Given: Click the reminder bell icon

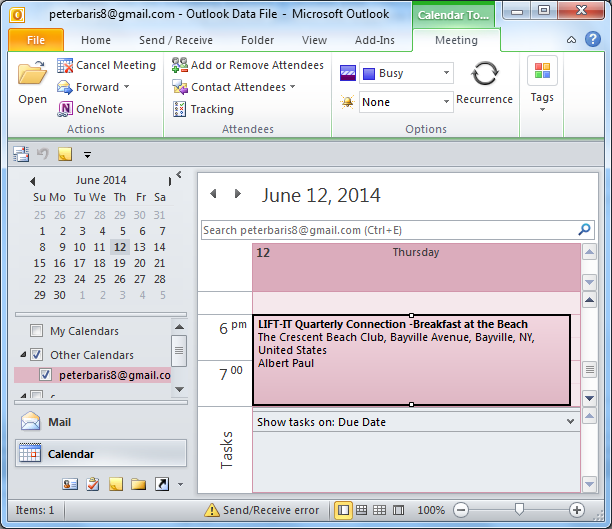Looking at the screenshot, I should pyautogui.click(x=347, y=102).
